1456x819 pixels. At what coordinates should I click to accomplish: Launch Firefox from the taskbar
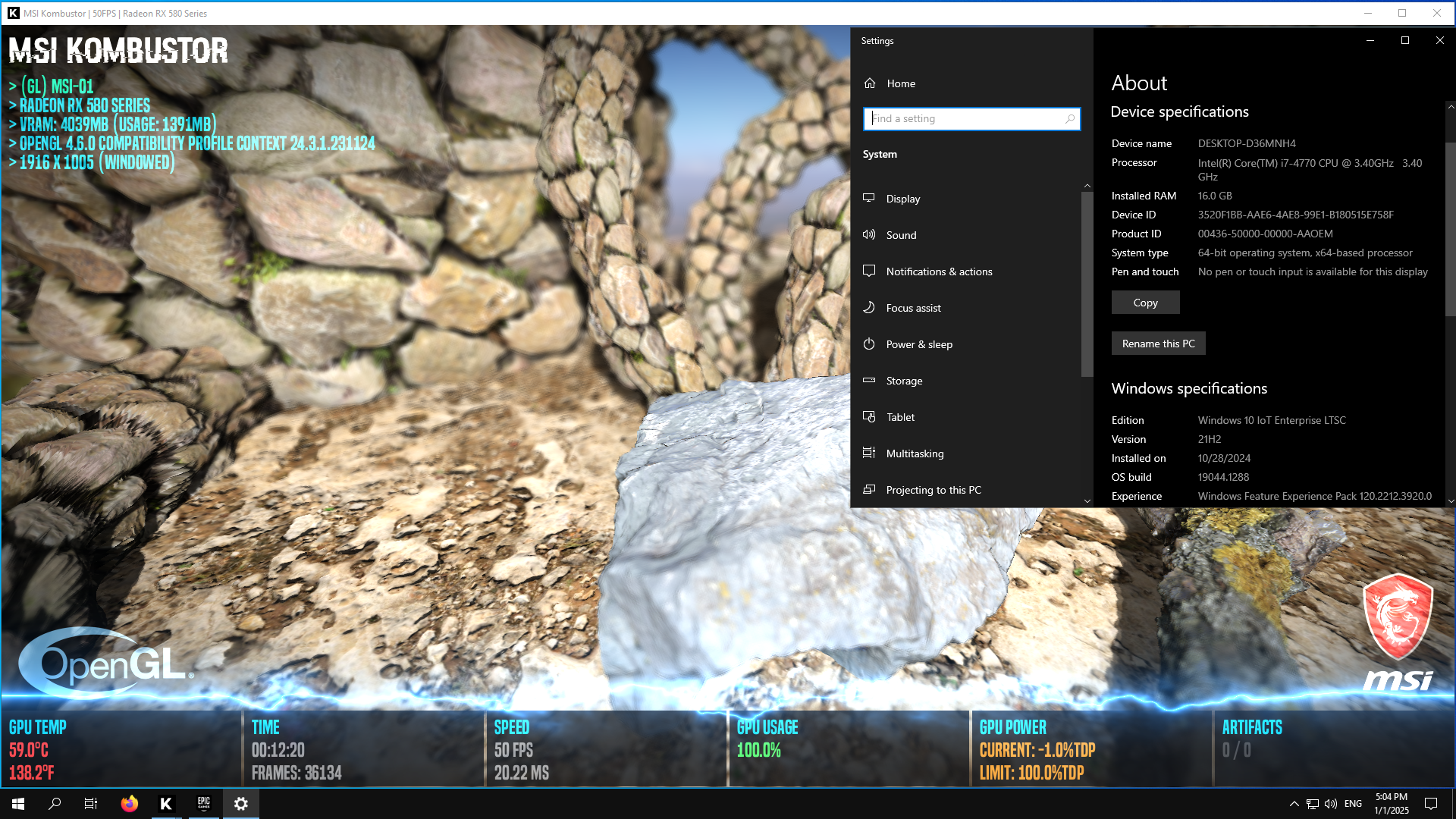(130, 804)
